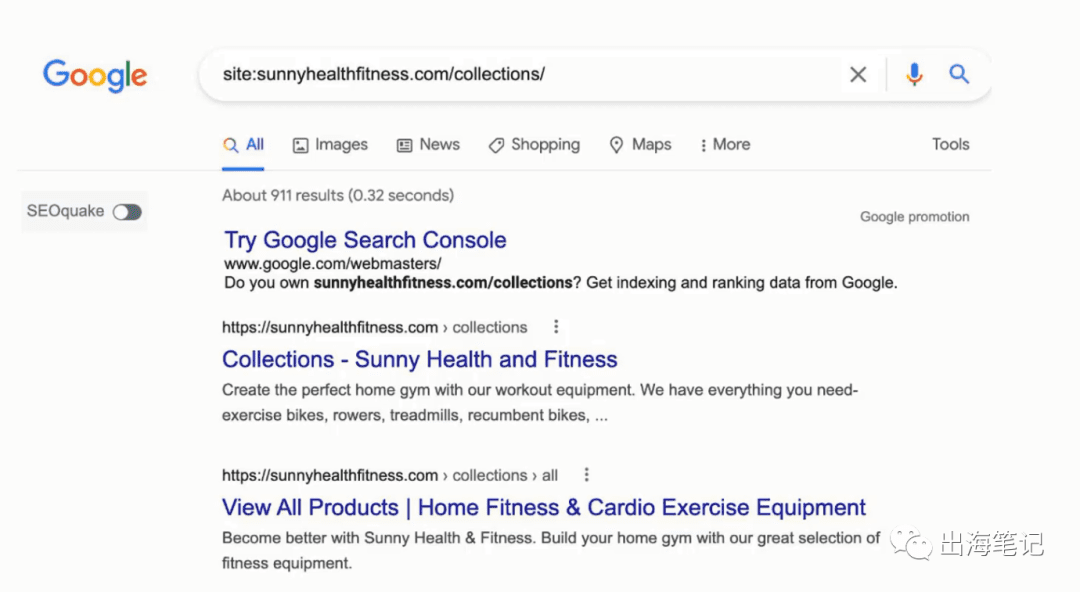
Task: Click the About 911 results text
Action: point(338,196)
